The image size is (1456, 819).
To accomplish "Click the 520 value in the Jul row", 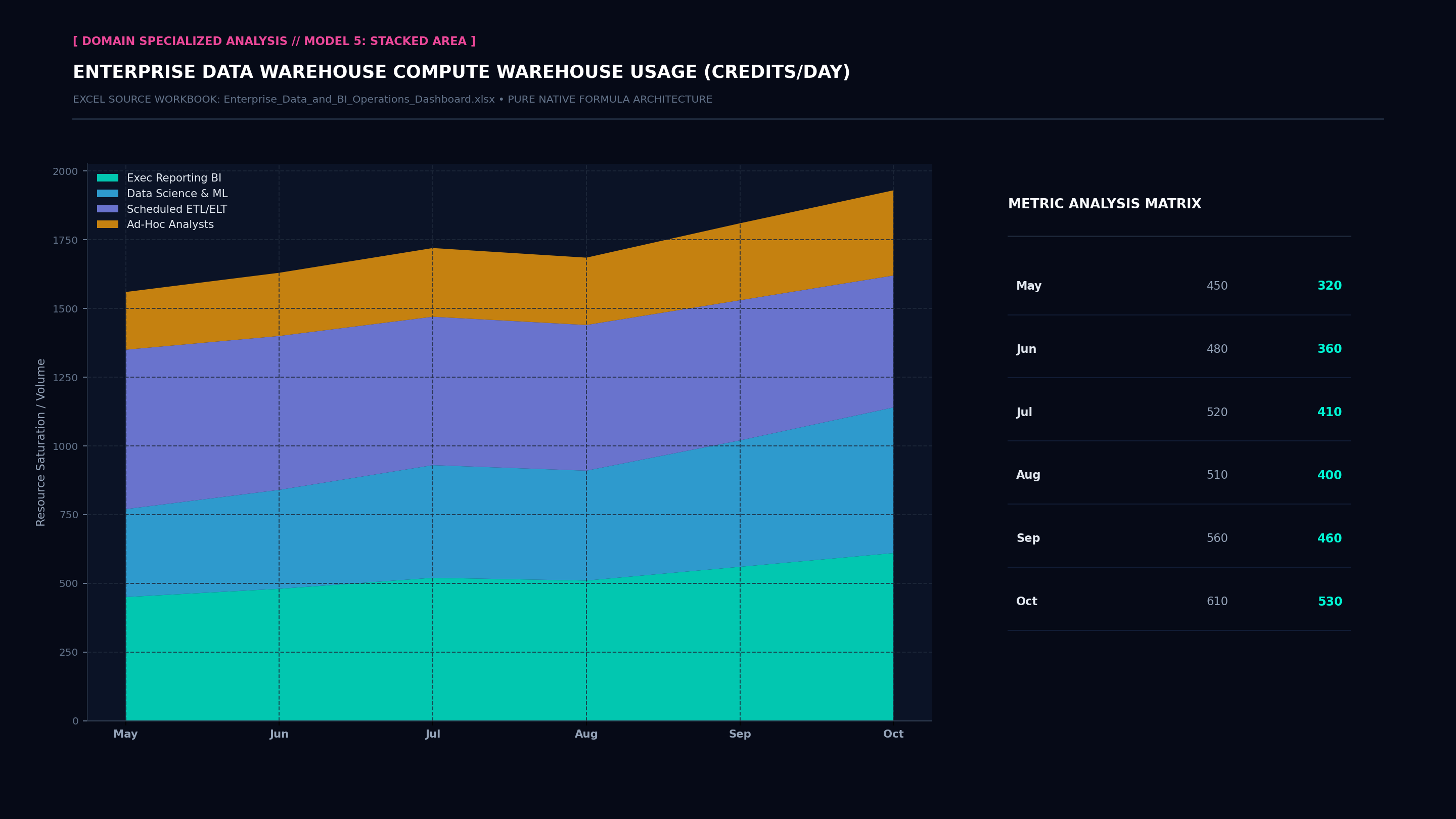I will click(x=1217, y=412).
